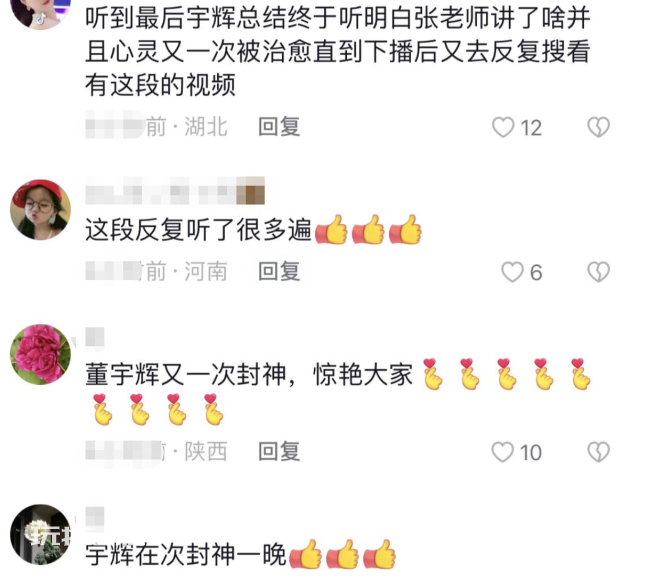Dislike the Henan comment via broken heart
This screenshot has height=577, width=650.
pyautogui.click(x=598, y=272)
